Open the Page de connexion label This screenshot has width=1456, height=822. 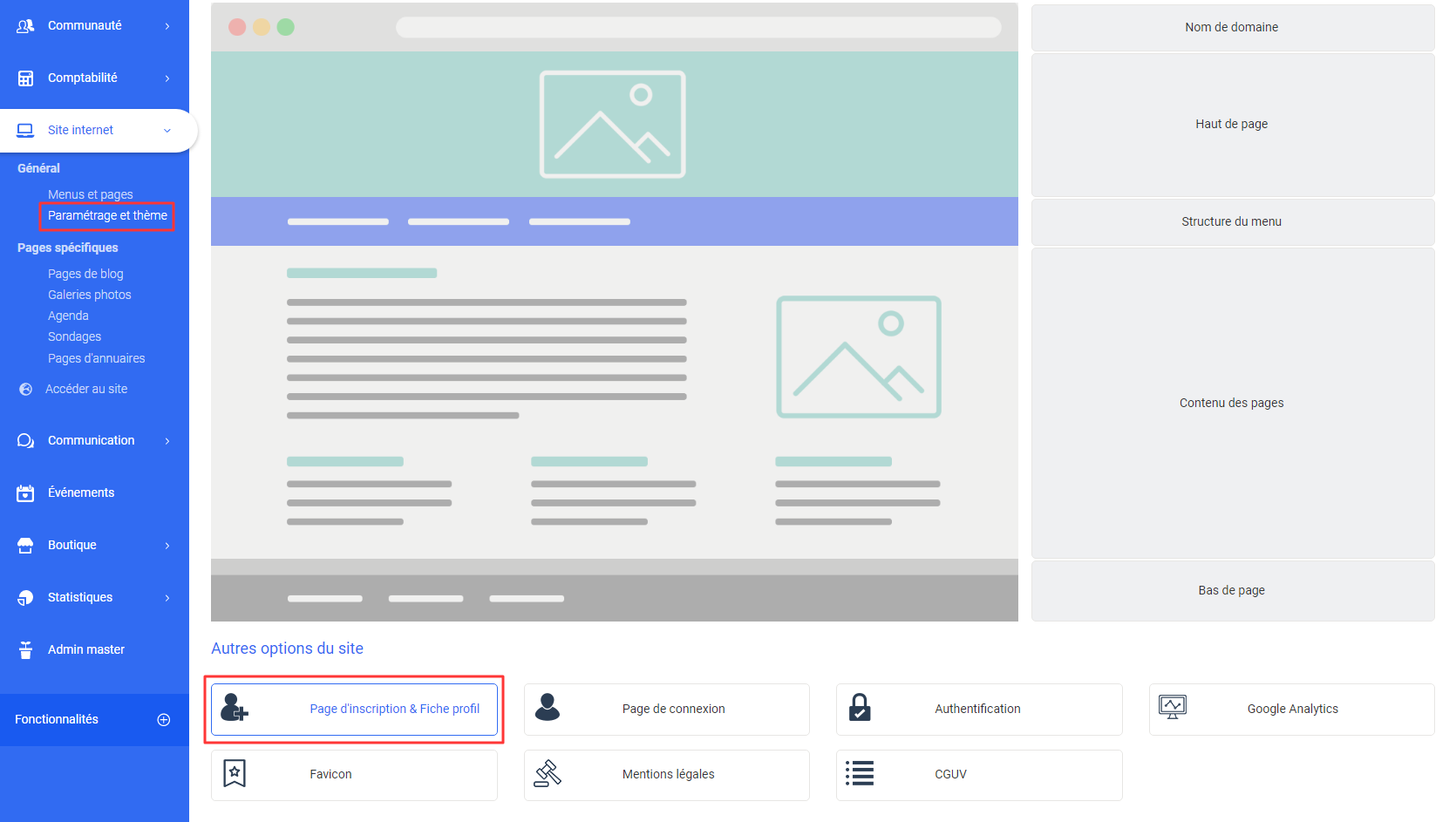pyautogui.click(x=674, y=709)
